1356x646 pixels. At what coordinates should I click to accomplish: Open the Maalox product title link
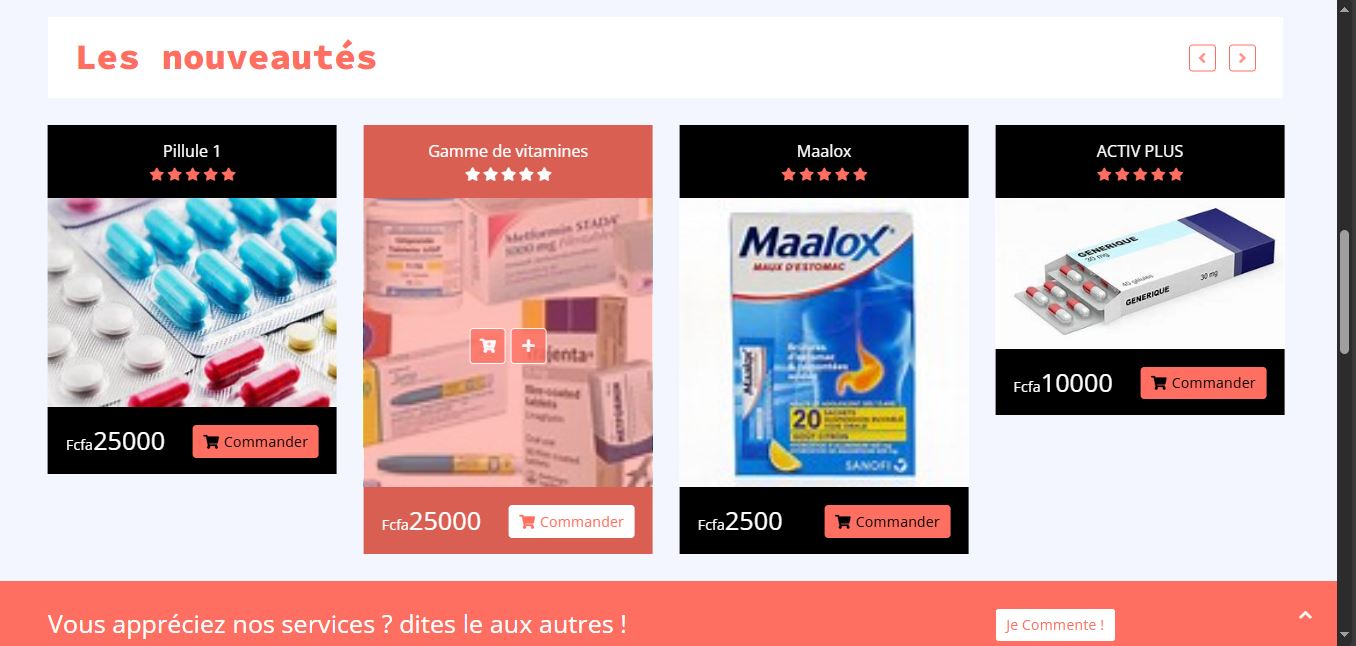[824, 151]
